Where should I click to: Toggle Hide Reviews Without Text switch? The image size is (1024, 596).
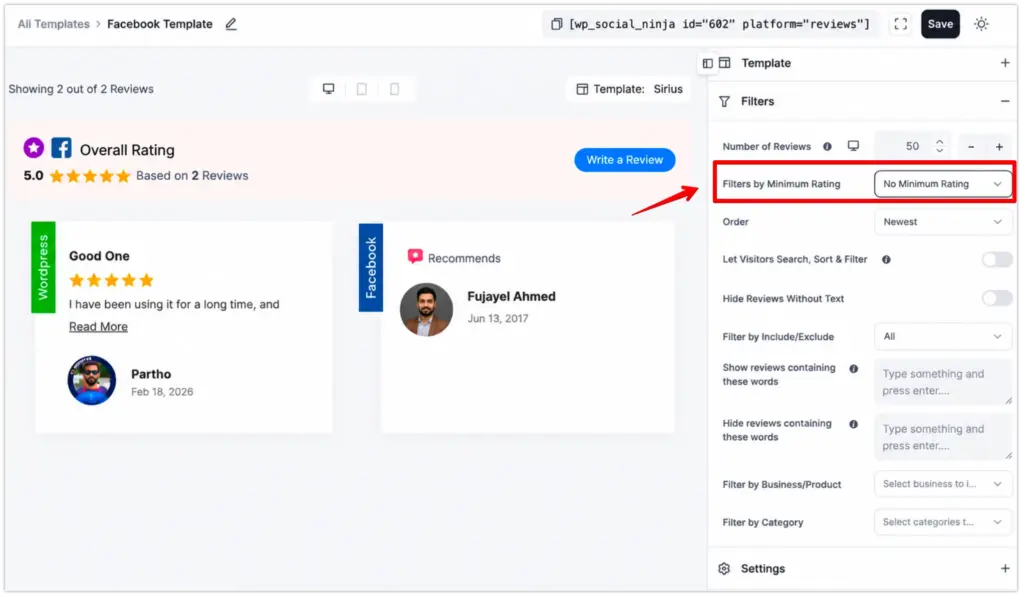point(999,299)
